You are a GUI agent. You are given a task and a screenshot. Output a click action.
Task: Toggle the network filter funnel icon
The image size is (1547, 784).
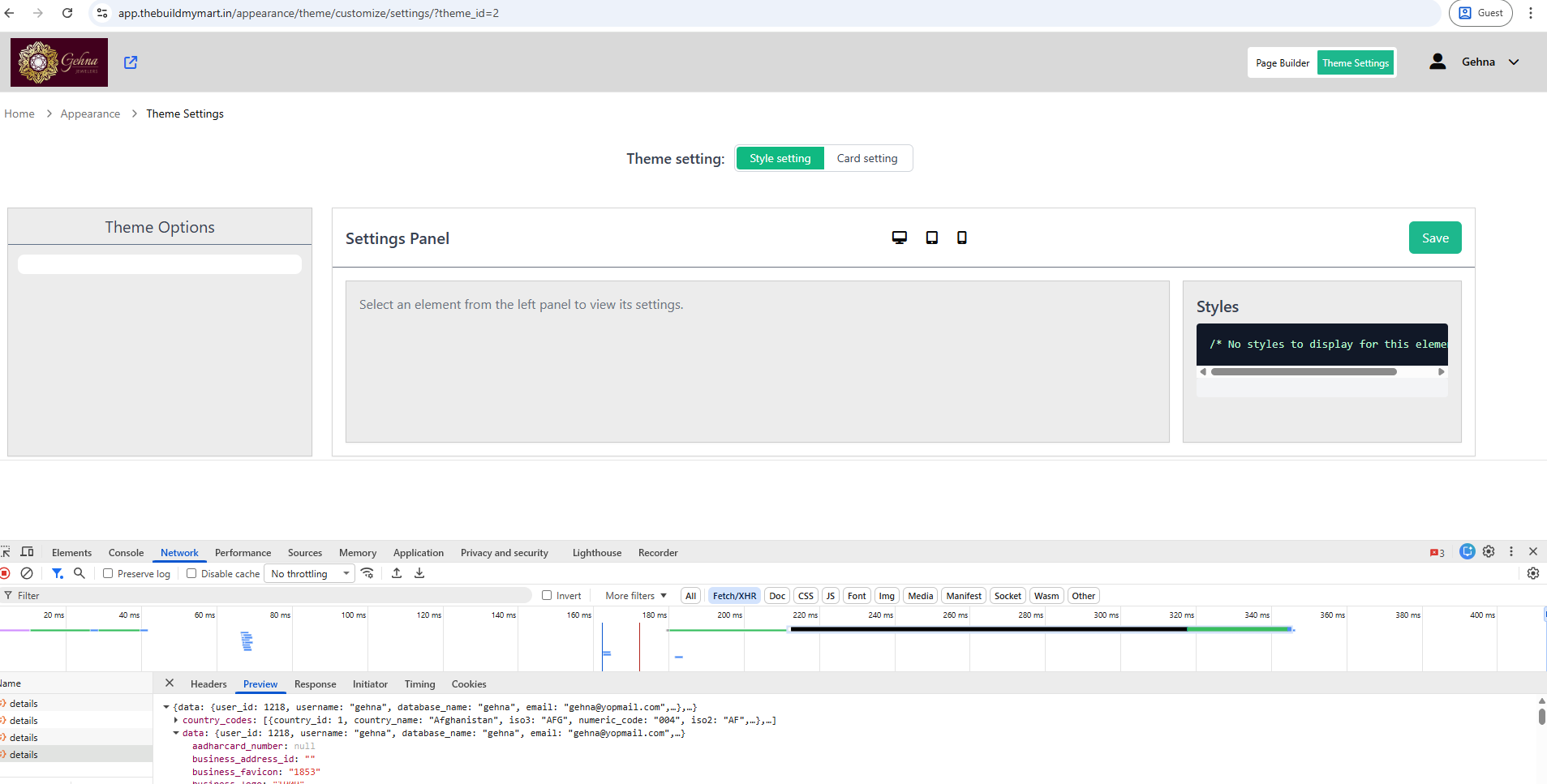tap(58, 573)
